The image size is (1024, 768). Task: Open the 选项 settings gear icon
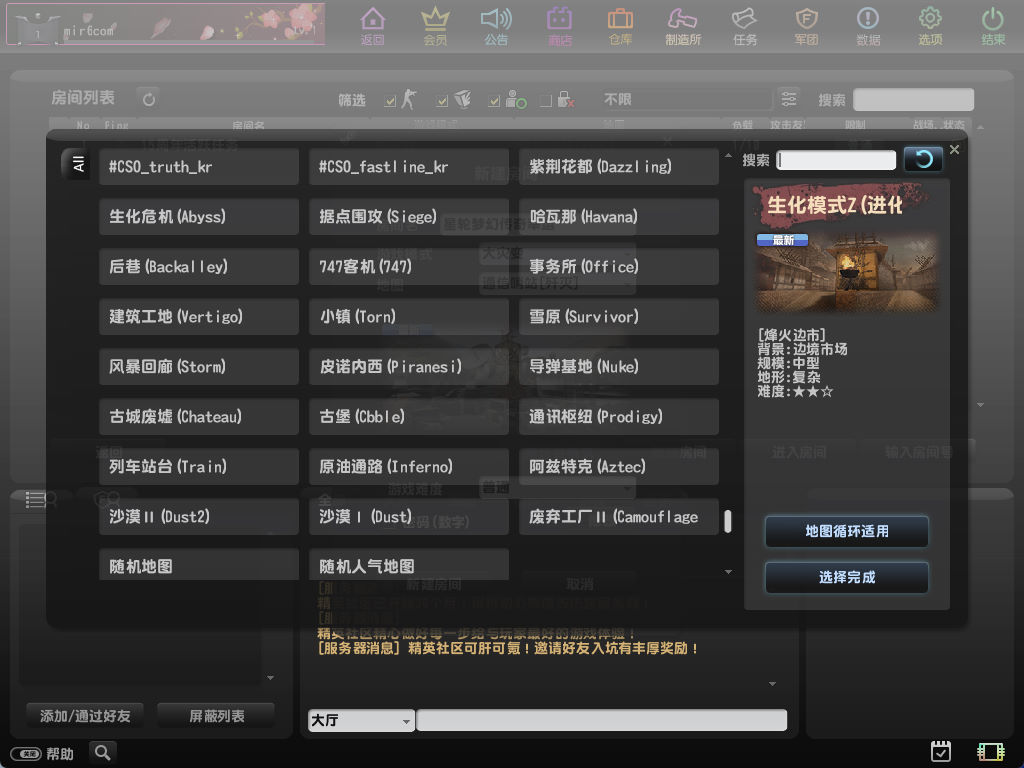click(x=930, y=26)
